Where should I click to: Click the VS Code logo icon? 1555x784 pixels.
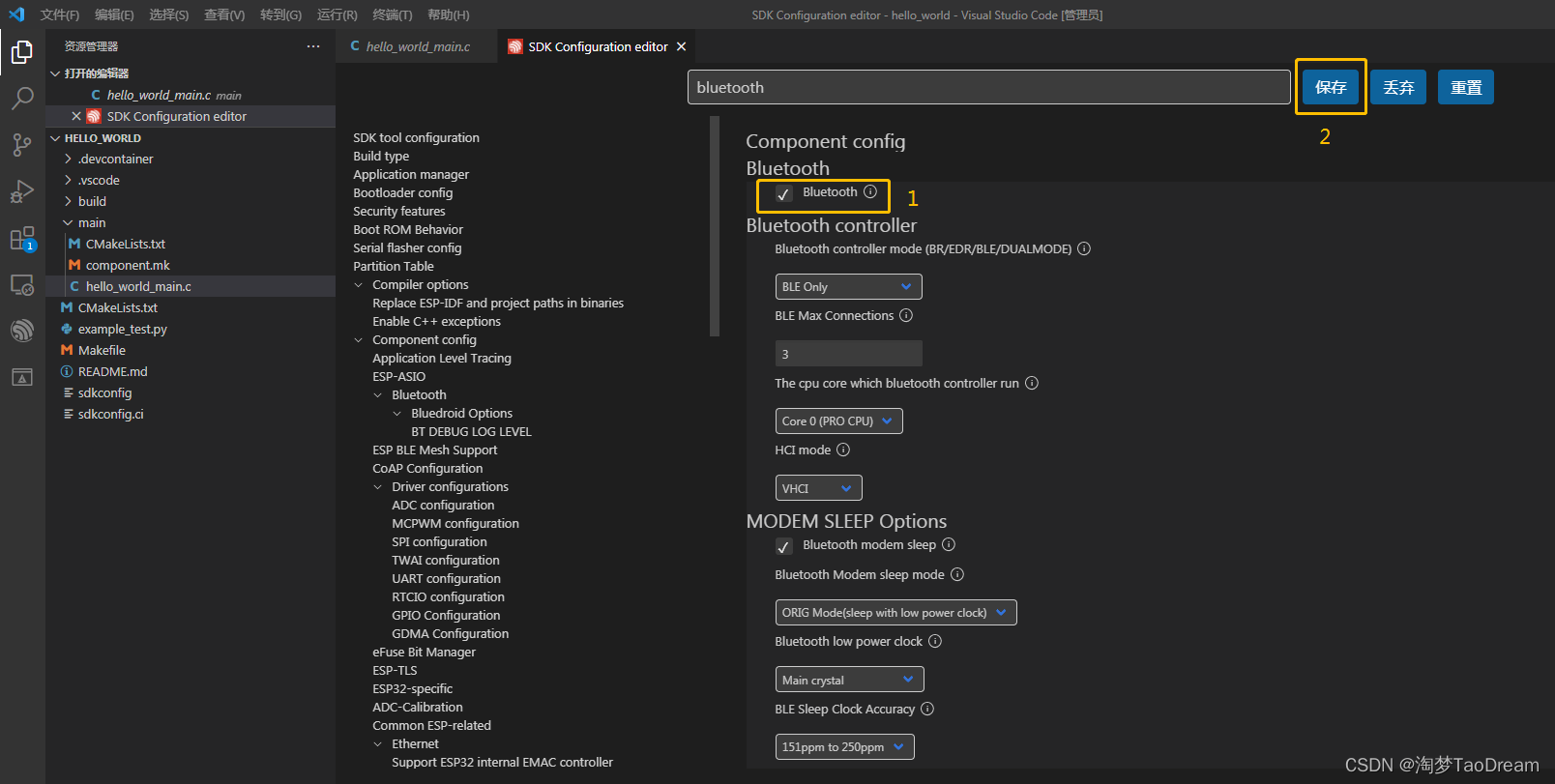16,15
